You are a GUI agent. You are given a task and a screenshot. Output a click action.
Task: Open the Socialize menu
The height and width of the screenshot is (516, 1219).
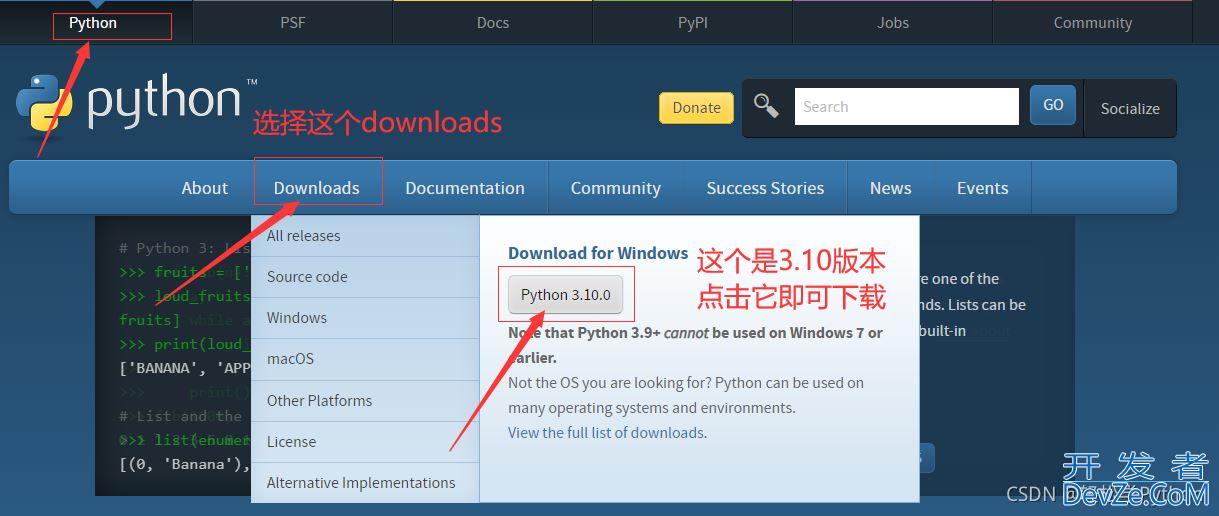[x=1130, y=108]
